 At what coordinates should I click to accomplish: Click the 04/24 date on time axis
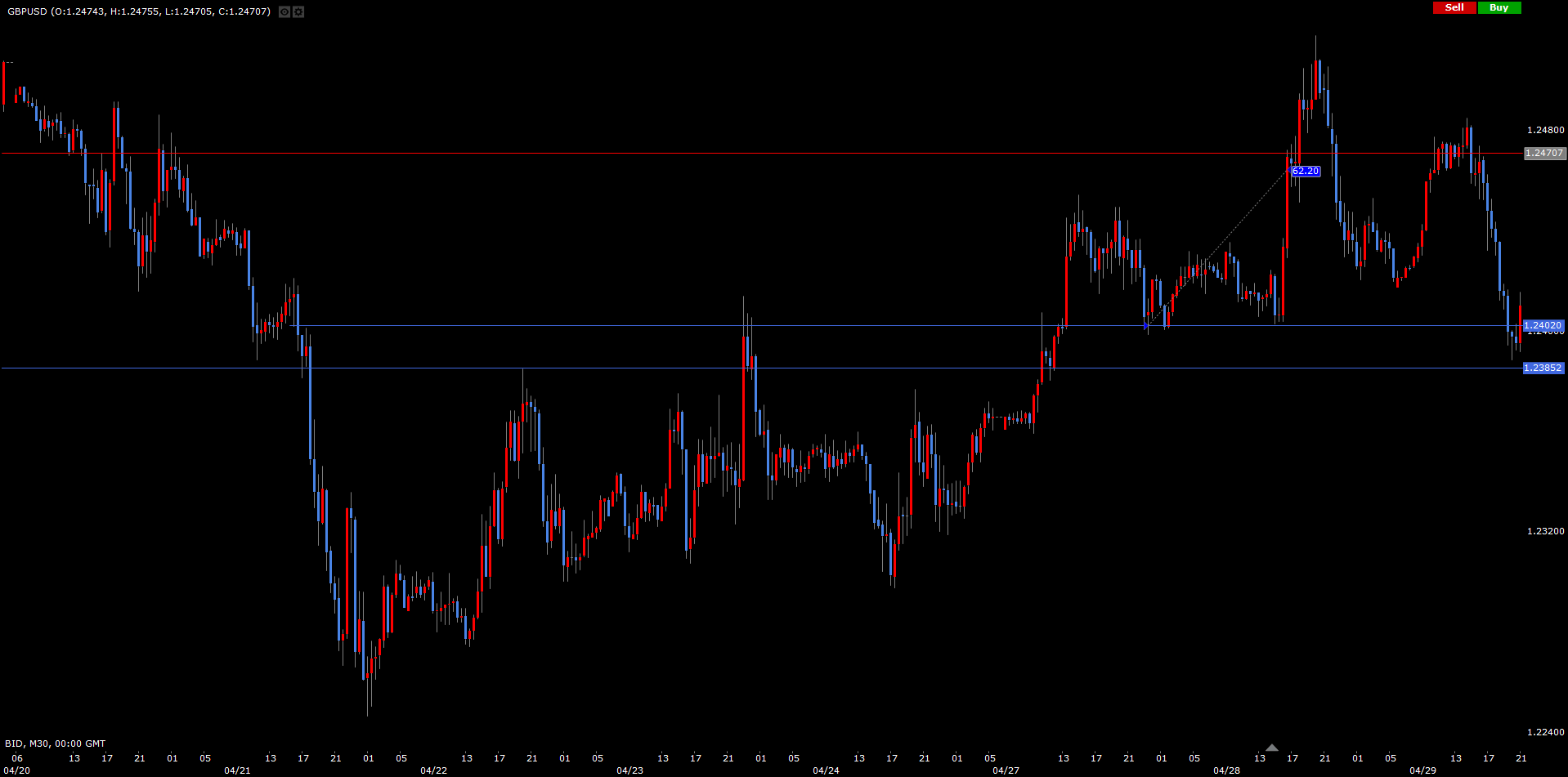pyautogui.click(x=826, y=770)
